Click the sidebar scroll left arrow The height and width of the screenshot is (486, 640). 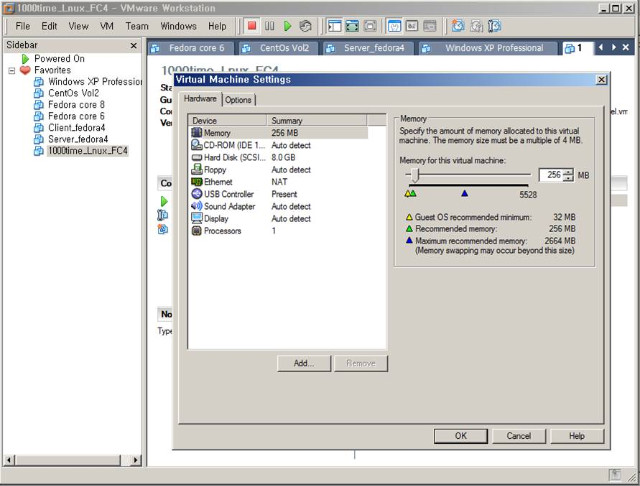point(9,460)
